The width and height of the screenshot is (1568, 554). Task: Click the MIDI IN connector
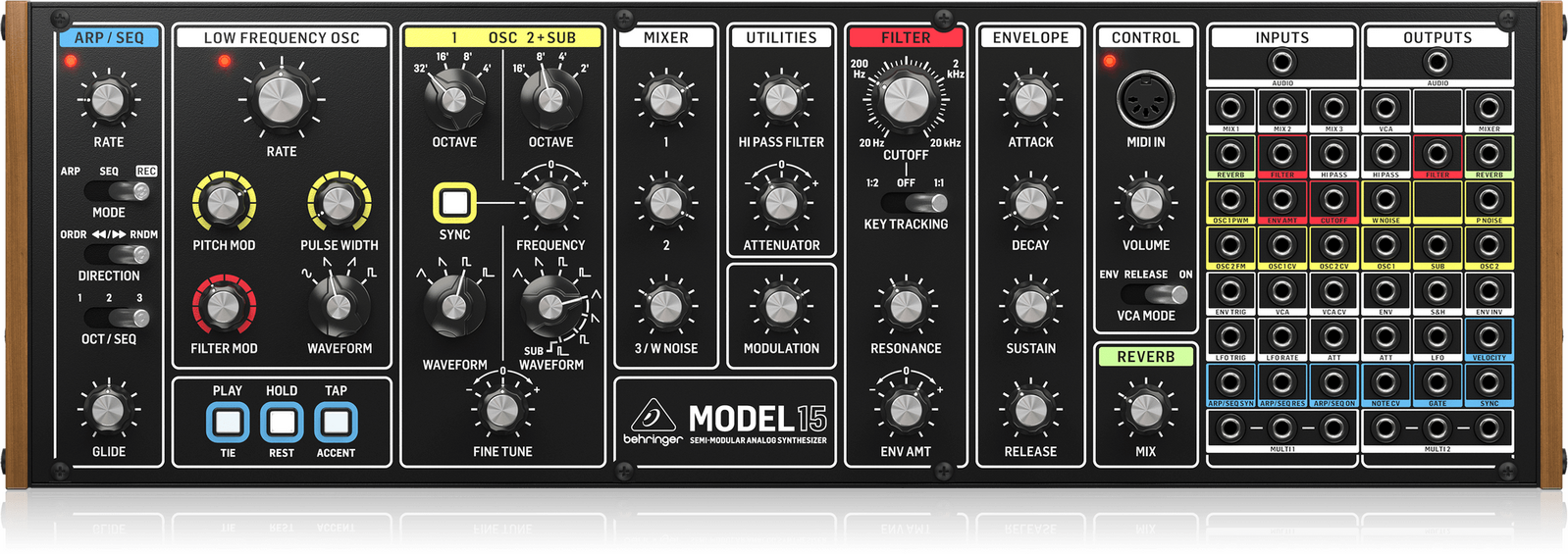1145,100
